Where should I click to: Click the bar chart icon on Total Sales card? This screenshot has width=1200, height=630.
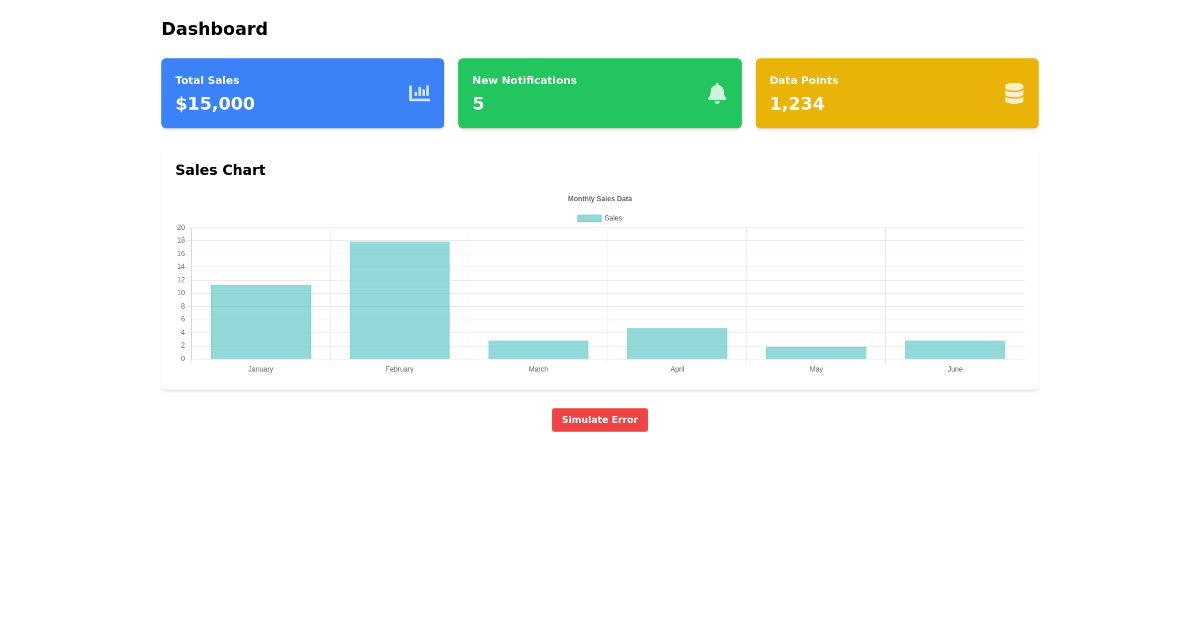(x=420, y=92)
